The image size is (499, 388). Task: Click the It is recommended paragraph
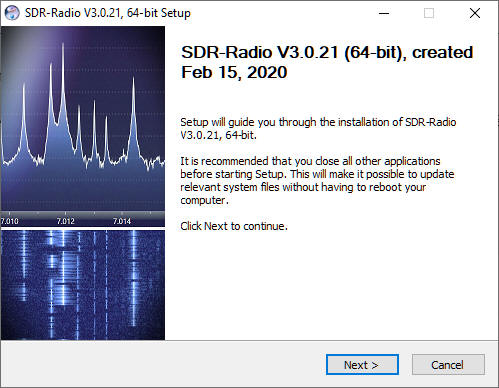317,180
